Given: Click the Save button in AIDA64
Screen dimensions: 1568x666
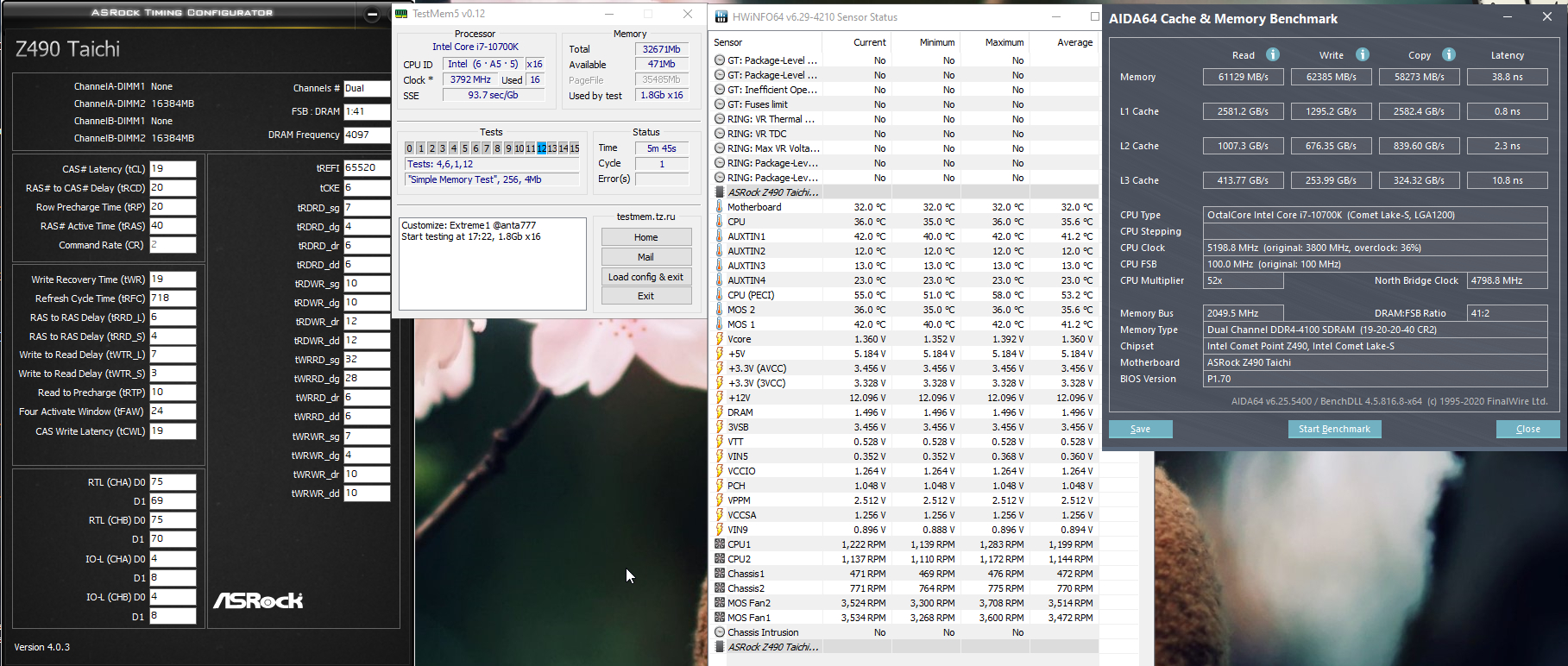Looking at the screenshot, I should click(1140, 429).
